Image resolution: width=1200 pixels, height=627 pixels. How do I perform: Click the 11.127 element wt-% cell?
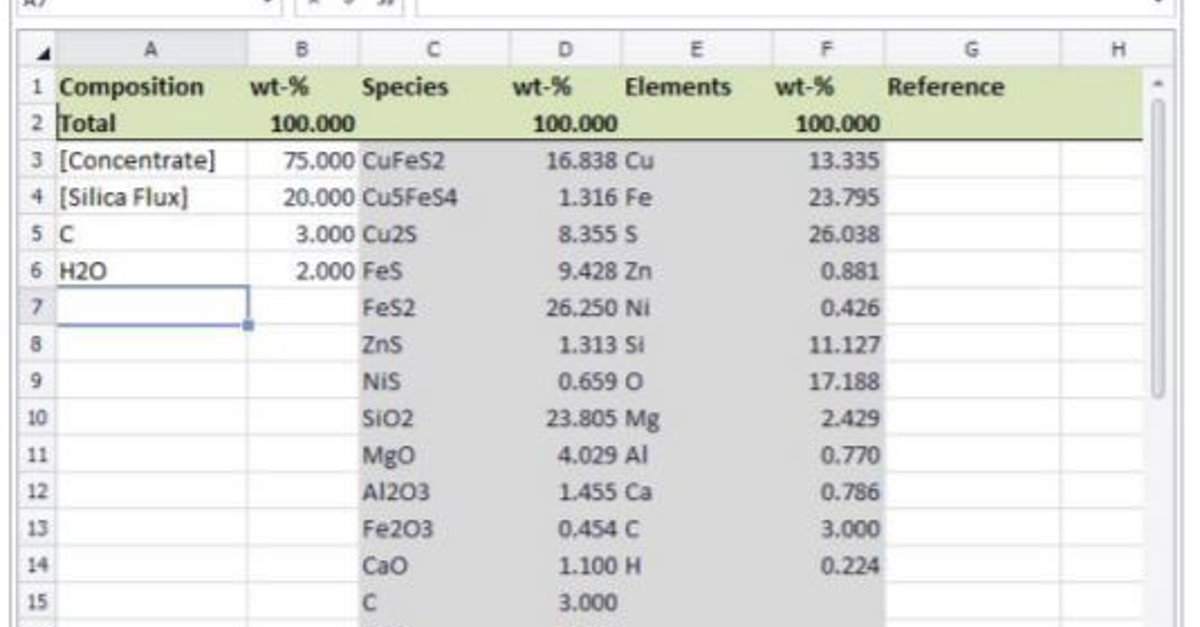(828, 344)
